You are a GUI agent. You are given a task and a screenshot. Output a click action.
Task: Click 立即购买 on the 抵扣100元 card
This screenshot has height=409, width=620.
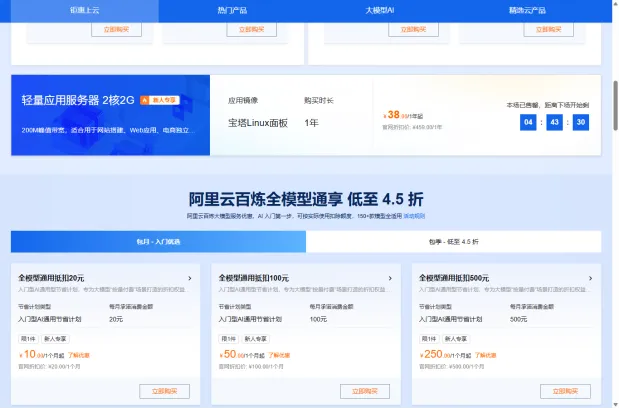click(365, 391)
